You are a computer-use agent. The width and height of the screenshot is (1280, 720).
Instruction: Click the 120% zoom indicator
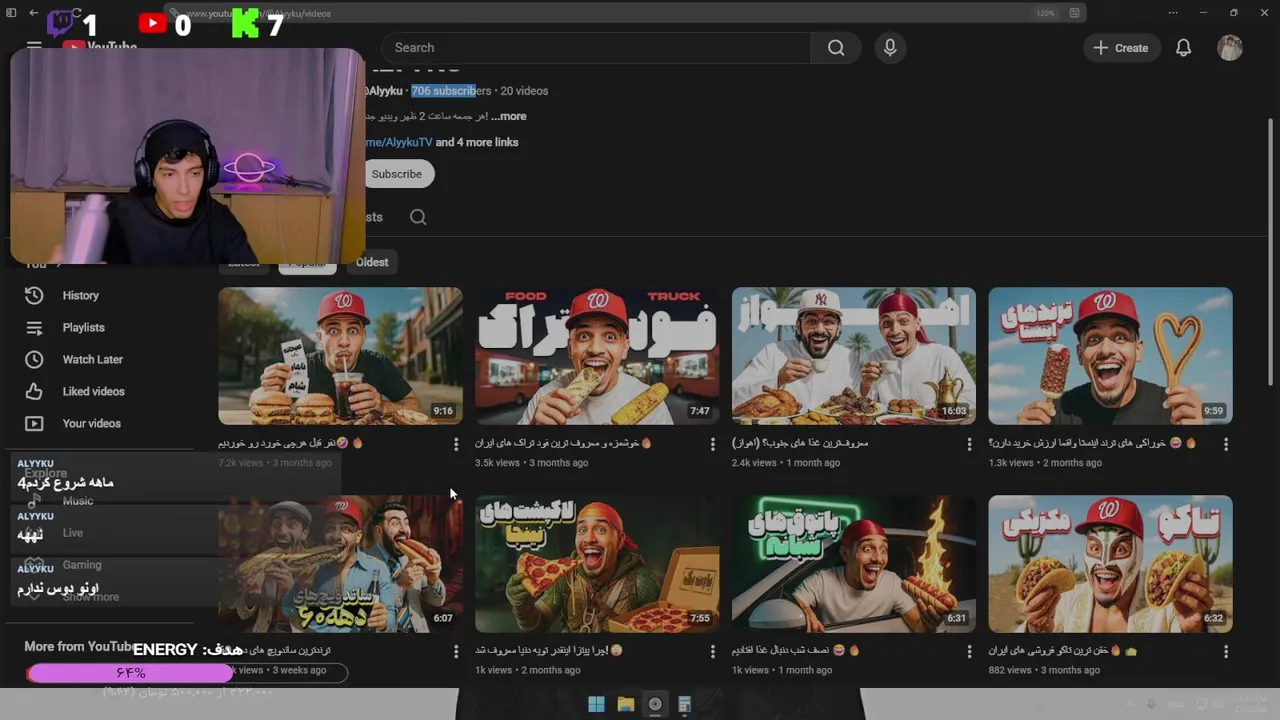tap(1046, 13)
